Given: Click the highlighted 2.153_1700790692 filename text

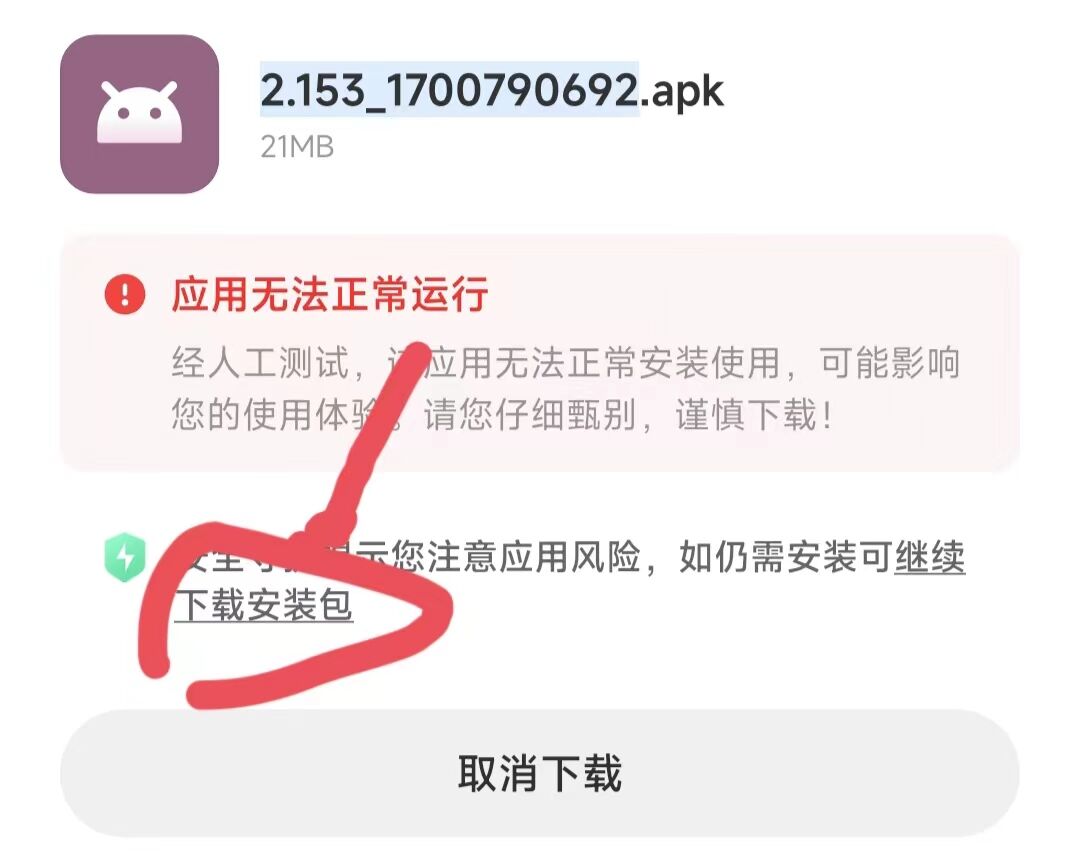Looking at the screenshot, I should (x=450, y=90).
